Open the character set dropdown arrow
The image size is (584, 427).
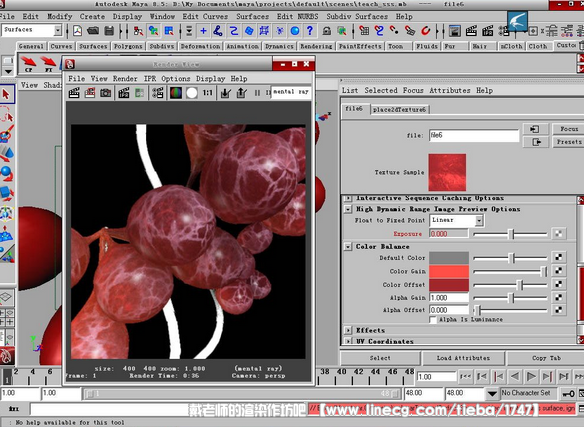(x=492, y=393)
